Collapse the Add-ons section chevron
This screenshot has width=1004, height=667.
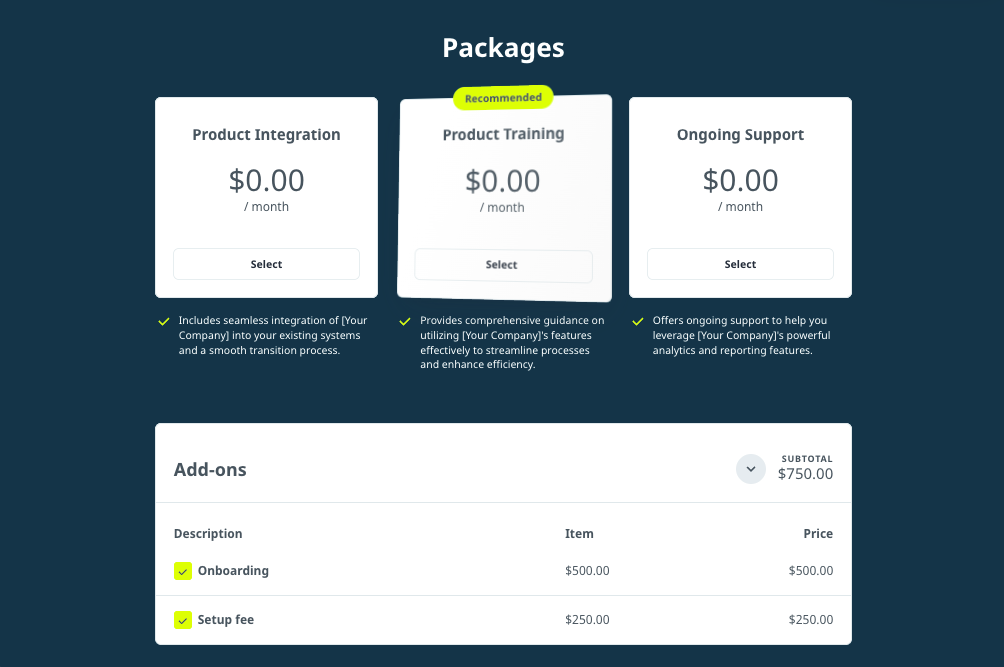tap(750, 469)
